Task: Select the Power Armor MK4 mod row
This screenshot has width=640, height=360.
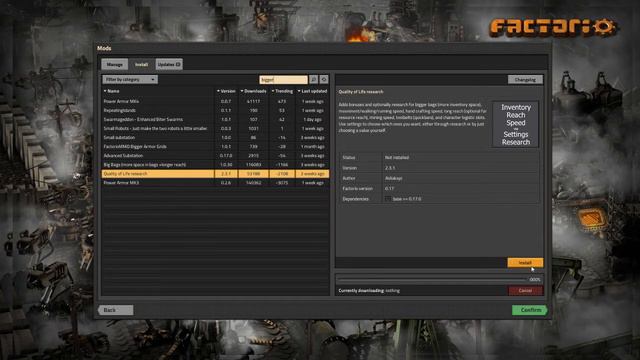Action: pyautogui.click(x=215, y=101)
